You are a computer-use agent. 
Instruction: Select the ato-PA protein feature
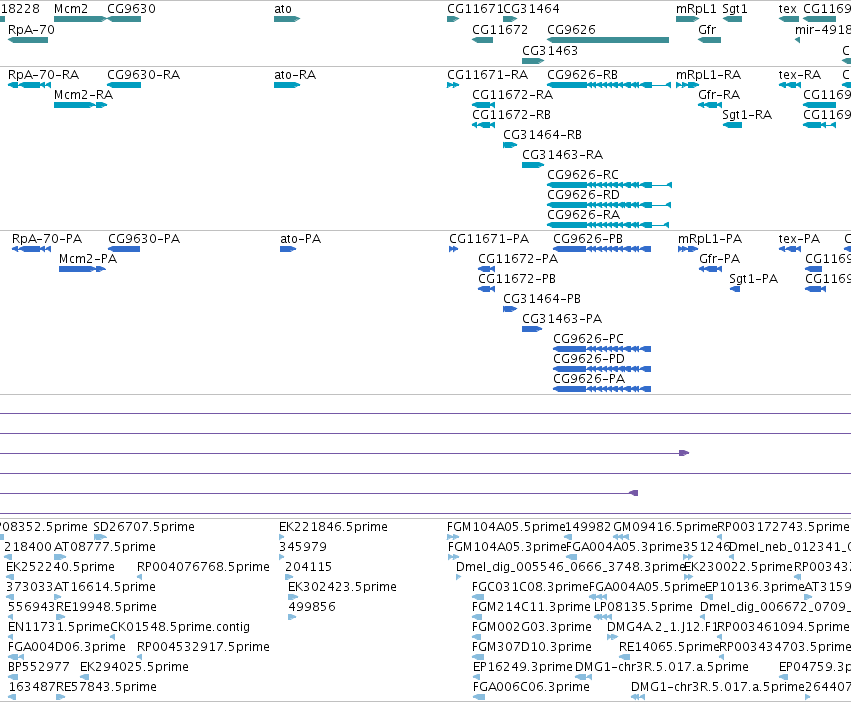(x=288, y=249)
